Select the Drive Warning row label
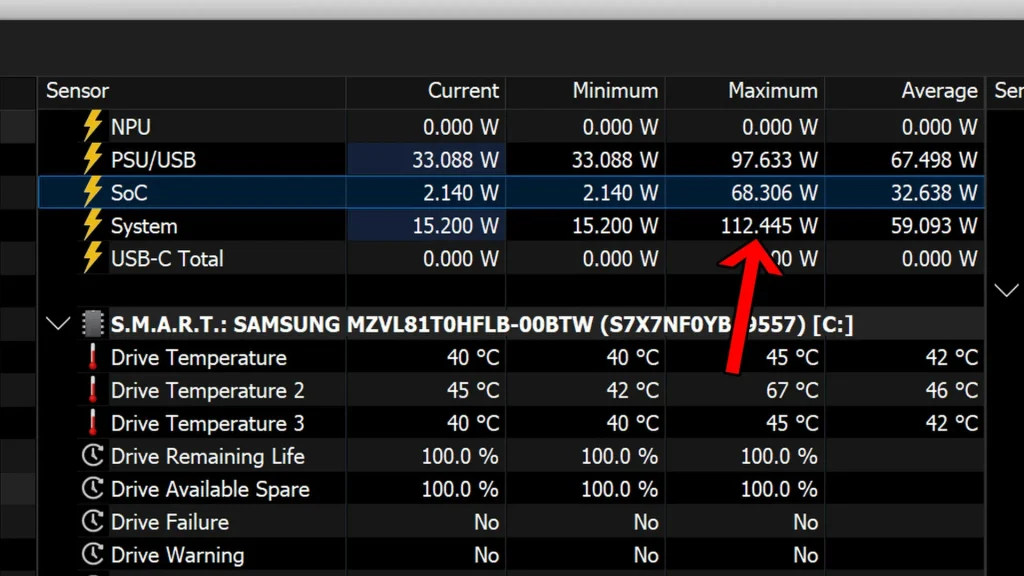This screenshot has width=1024, height=576. click(178, 555)
